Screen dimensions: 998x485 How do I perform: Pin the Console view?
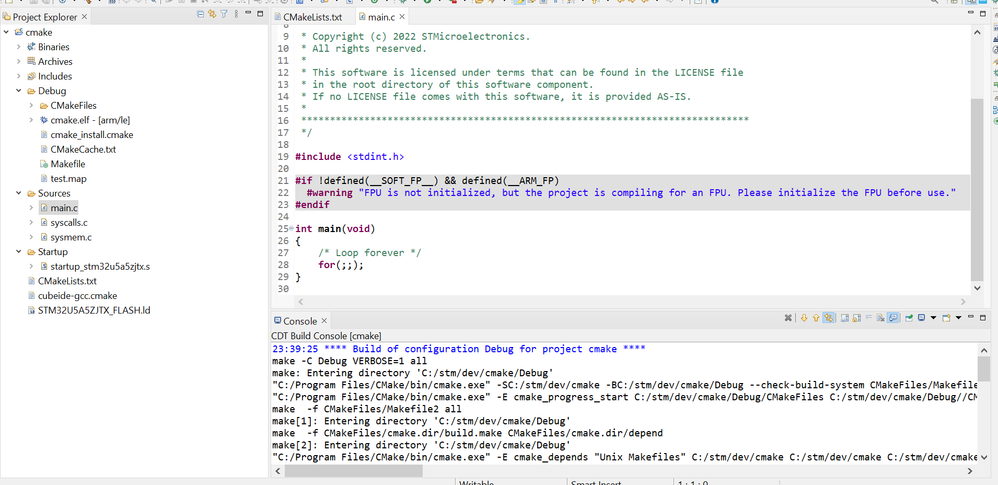909,318
